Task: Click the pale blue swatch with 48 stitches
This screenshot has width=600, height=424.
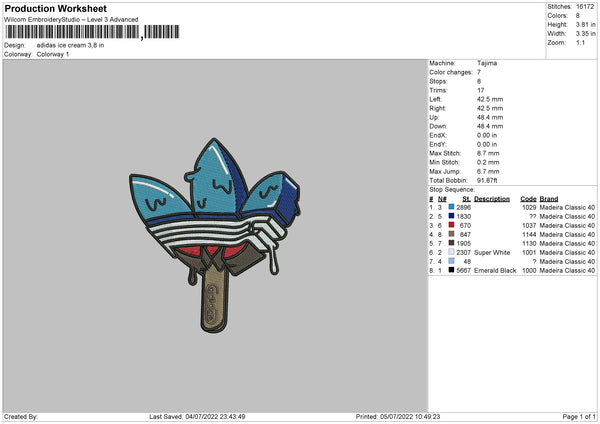Action: (452, 261)
